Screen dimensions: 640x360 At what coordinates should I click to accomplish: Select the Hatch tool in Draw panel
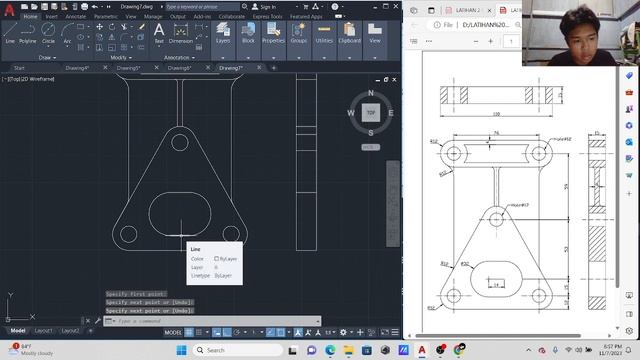80,47
